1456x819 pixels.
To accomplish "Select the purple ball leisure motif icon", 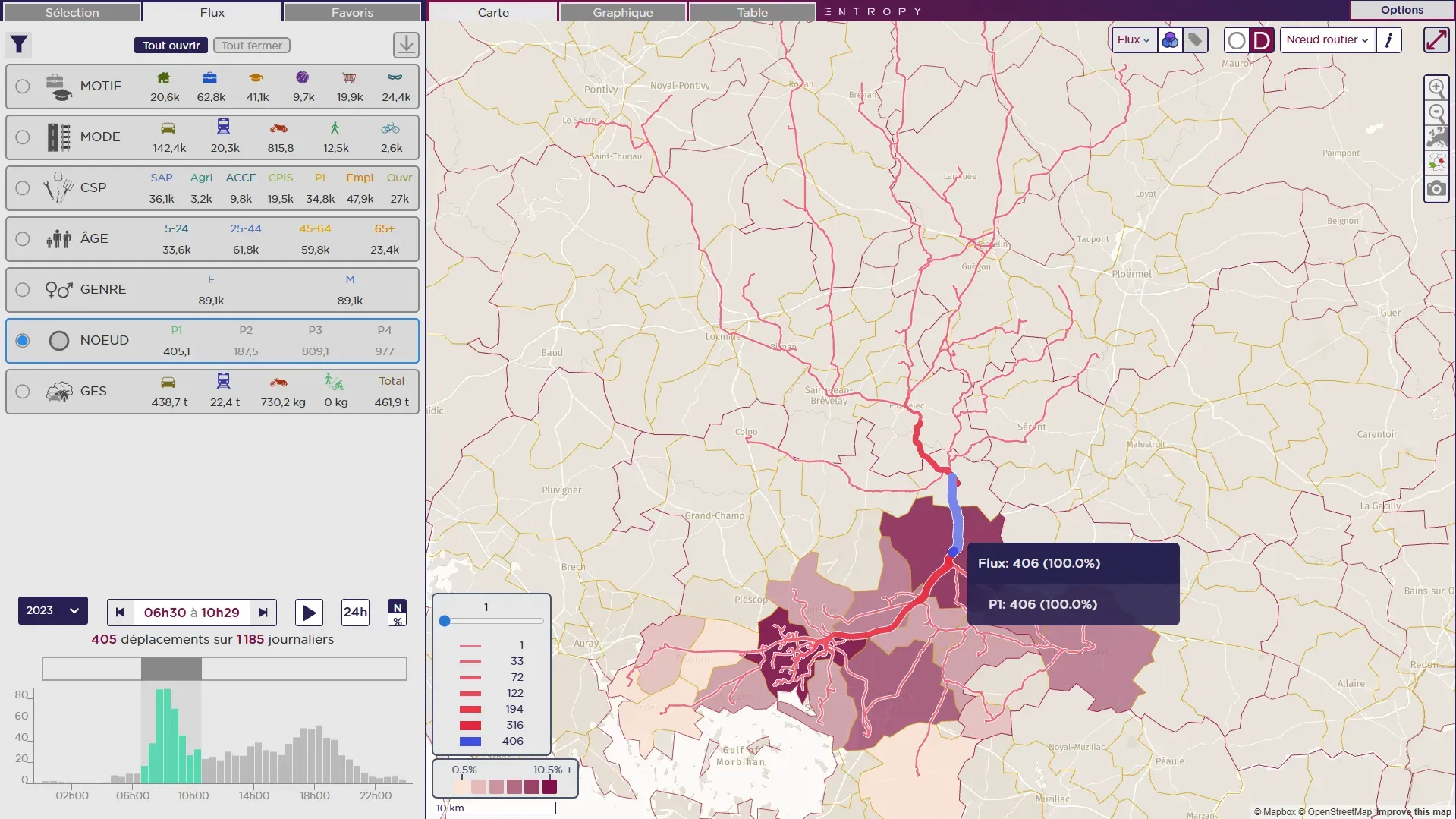I will click(x=303, y=77).
